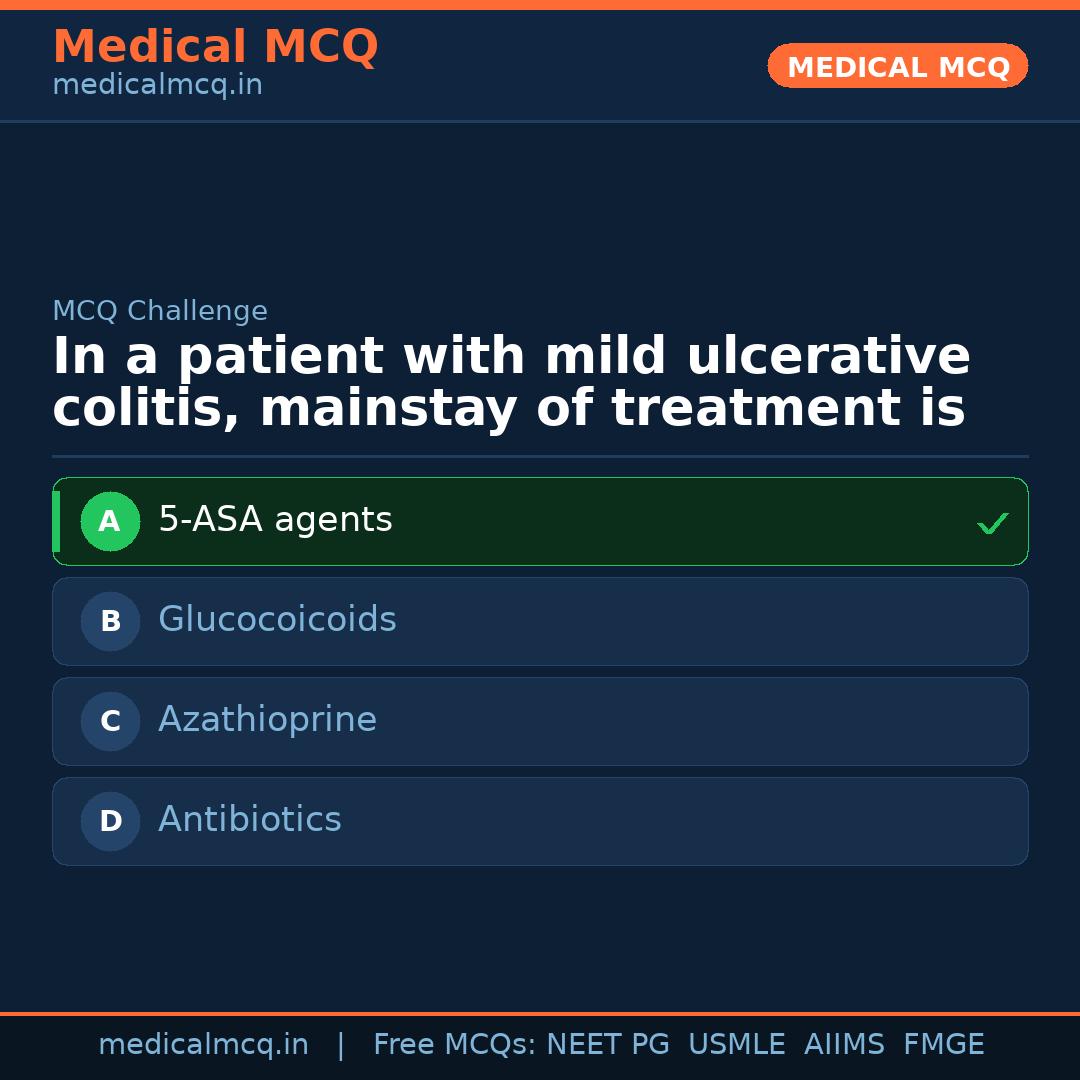1080x1080 pixels.
Task: Click the ulcerative colitis question text
Action: [510, 383]
